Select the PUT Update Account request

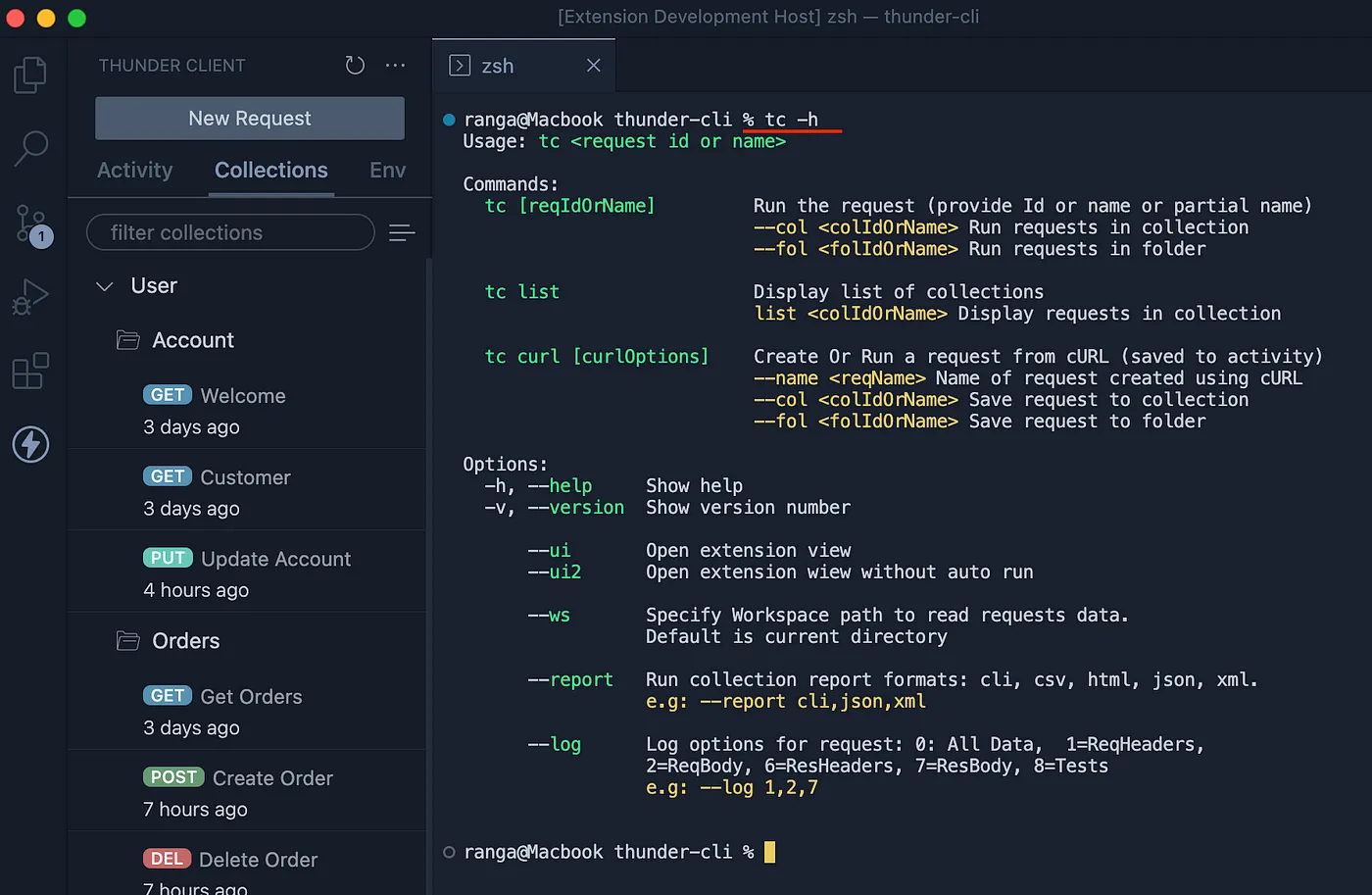[x=275, y=559]
